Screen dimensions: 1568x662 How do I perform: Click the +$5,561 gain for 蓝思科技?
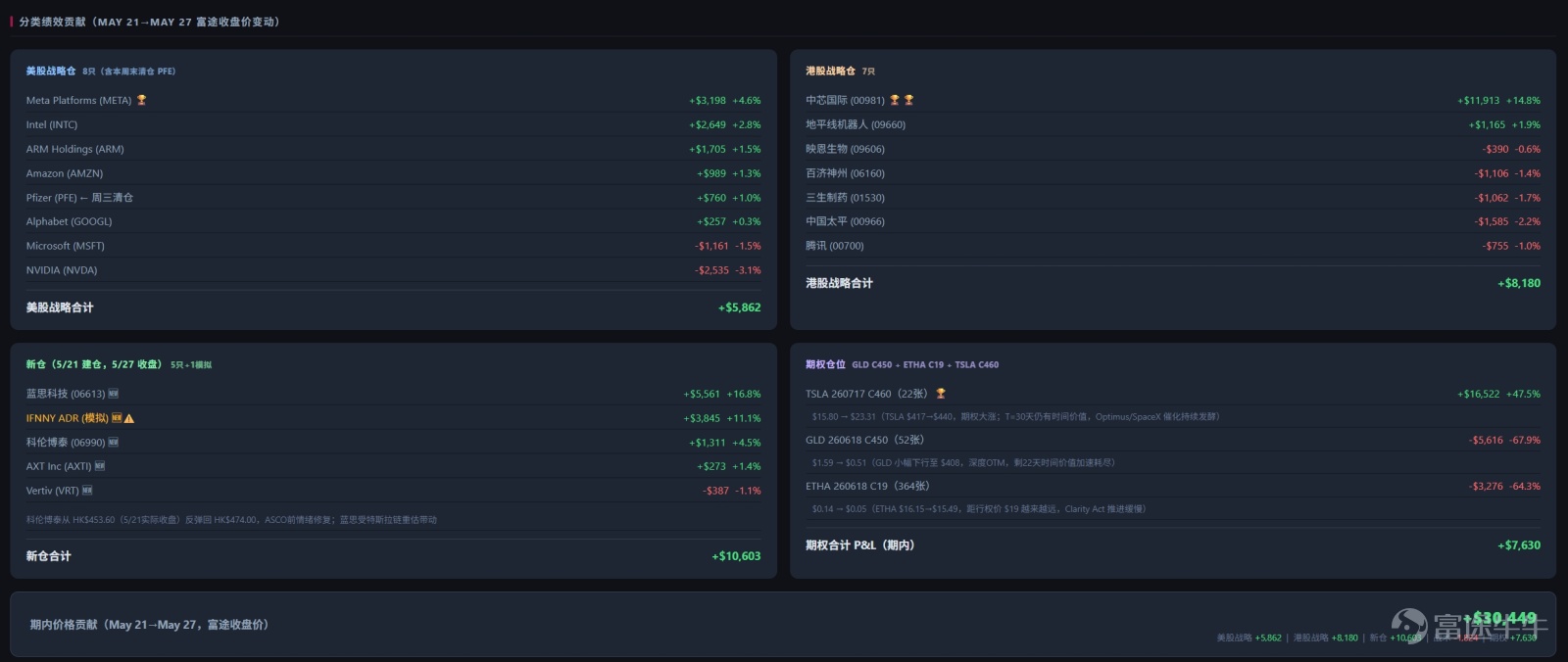702,394
